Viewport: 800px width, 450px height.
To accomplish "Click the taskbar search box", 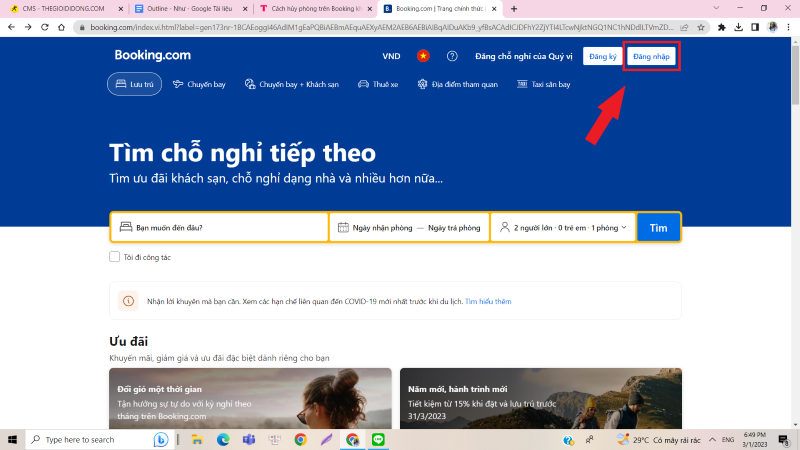I will tap(99, 440).
